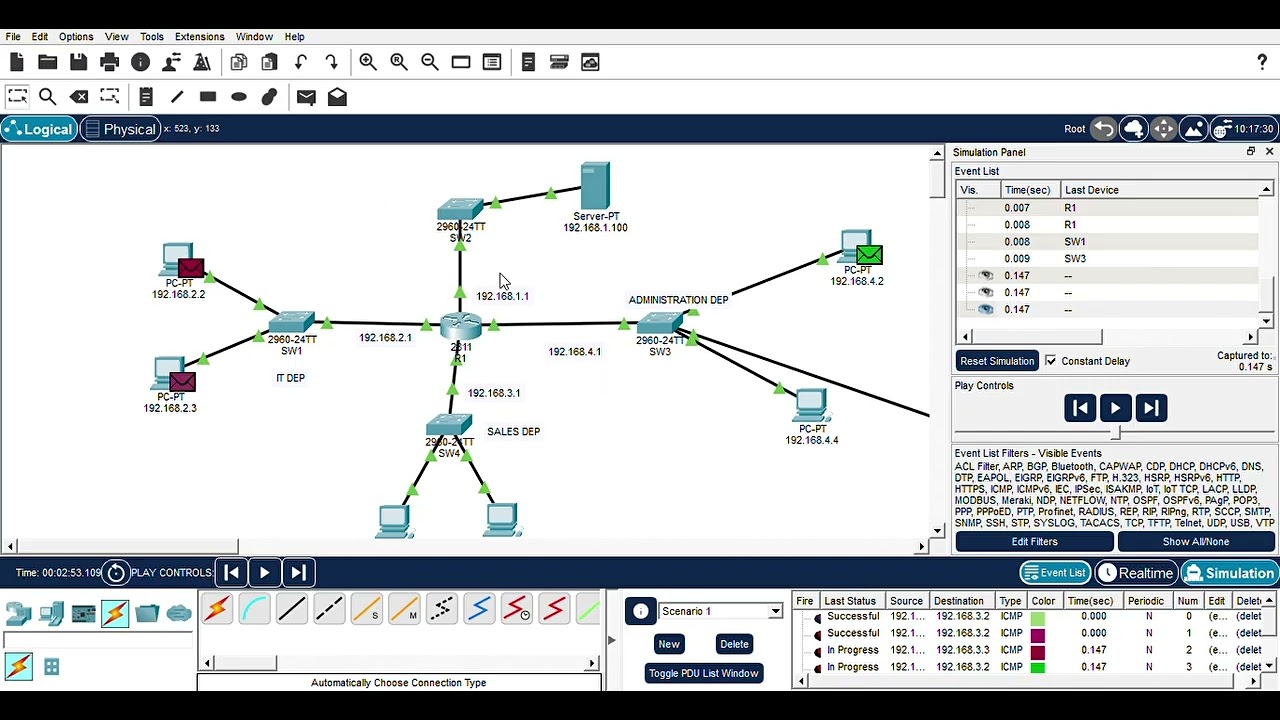
Task: Switch to the Logical workspace tab
Action: (39, 129)
